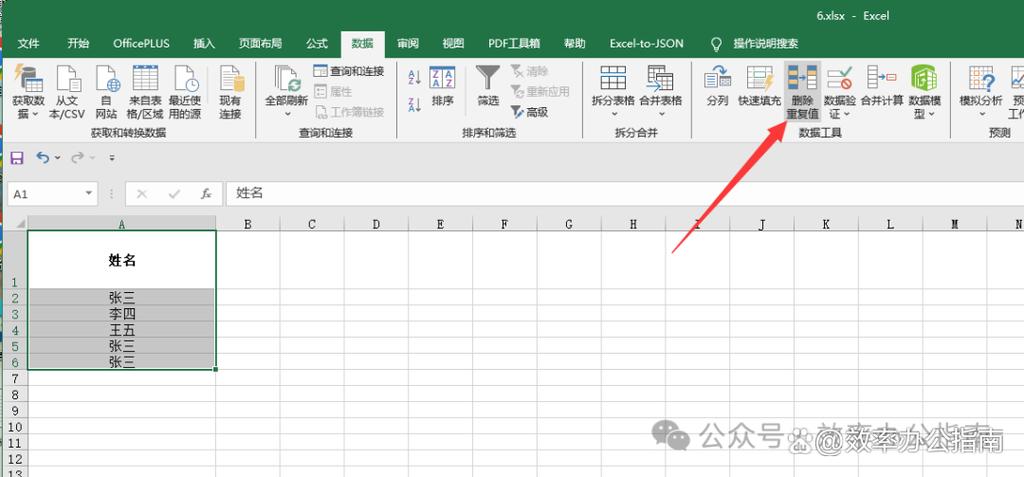Click 分列 (Text to Columns)
This screenshot has height=477, width=1024.
pos(717,86)
